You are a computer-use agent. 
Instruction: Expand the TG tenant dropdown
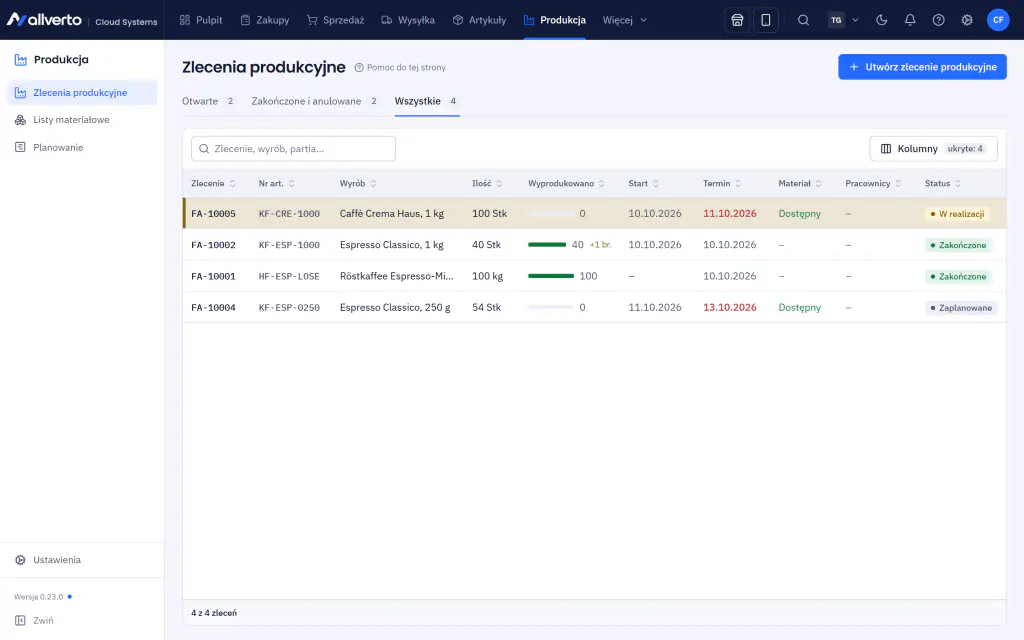click(843, 20)
